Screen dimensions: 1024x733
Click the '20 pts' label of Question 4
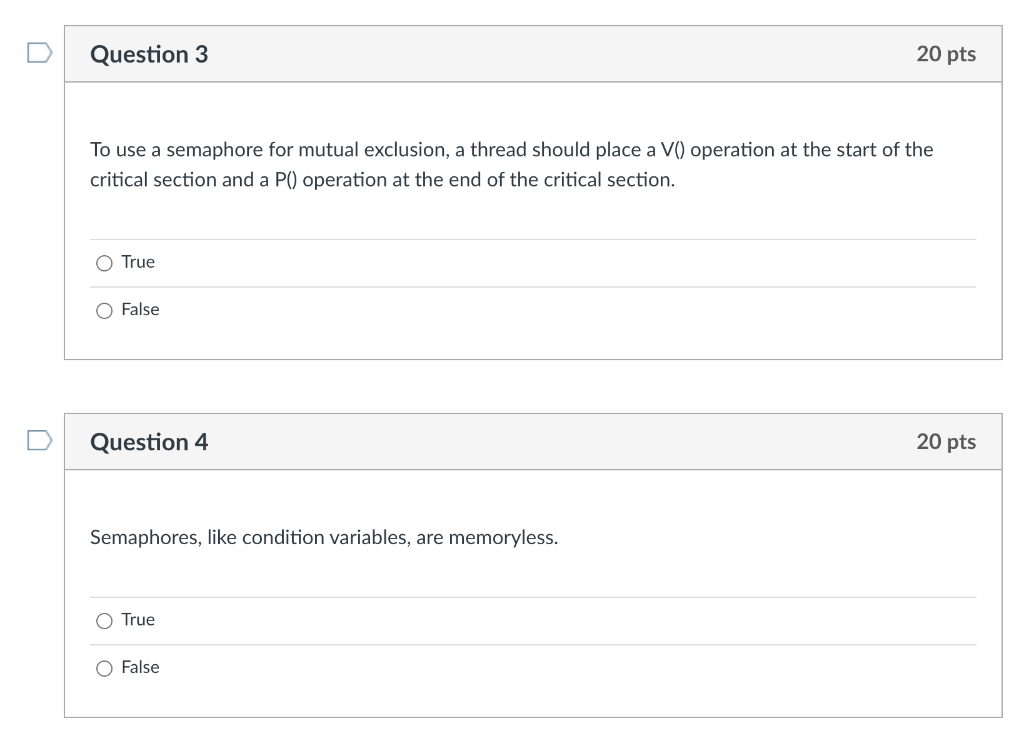coord(945,442)
